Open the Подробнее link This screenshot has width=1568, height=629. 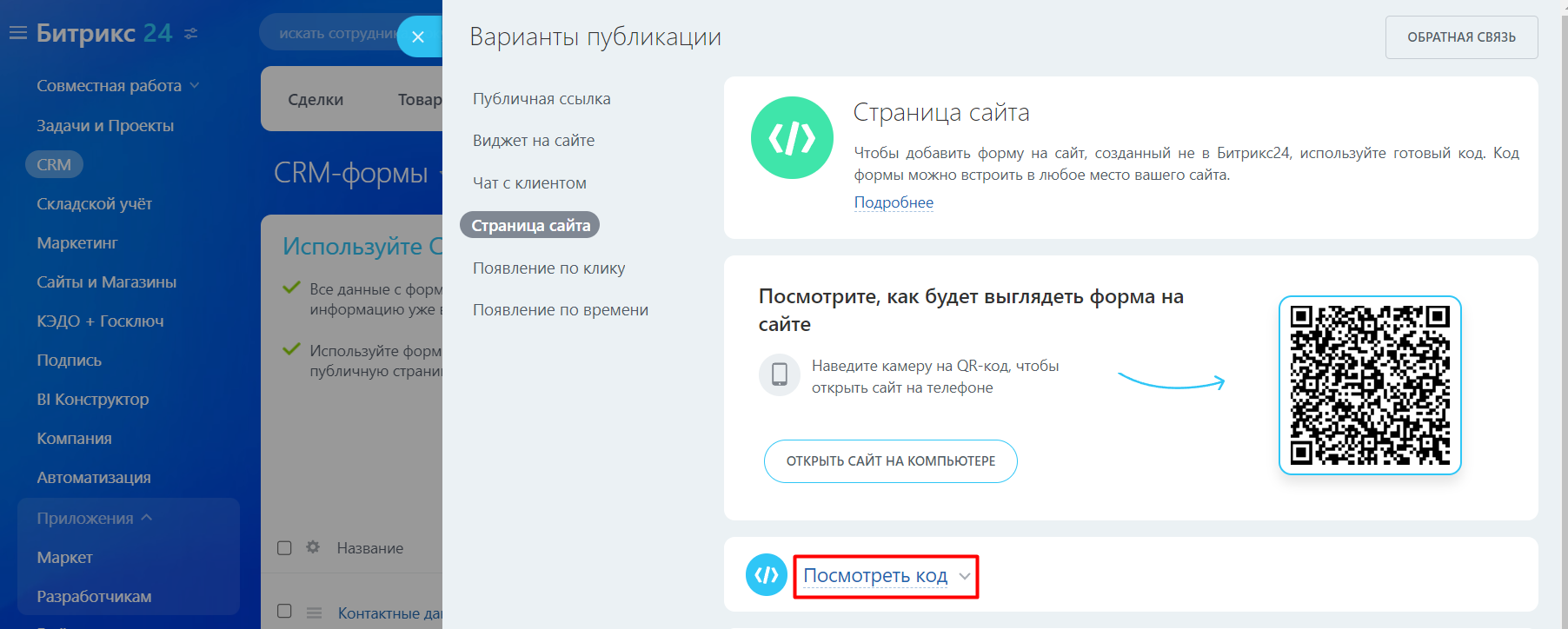click(x=893, y=202)
